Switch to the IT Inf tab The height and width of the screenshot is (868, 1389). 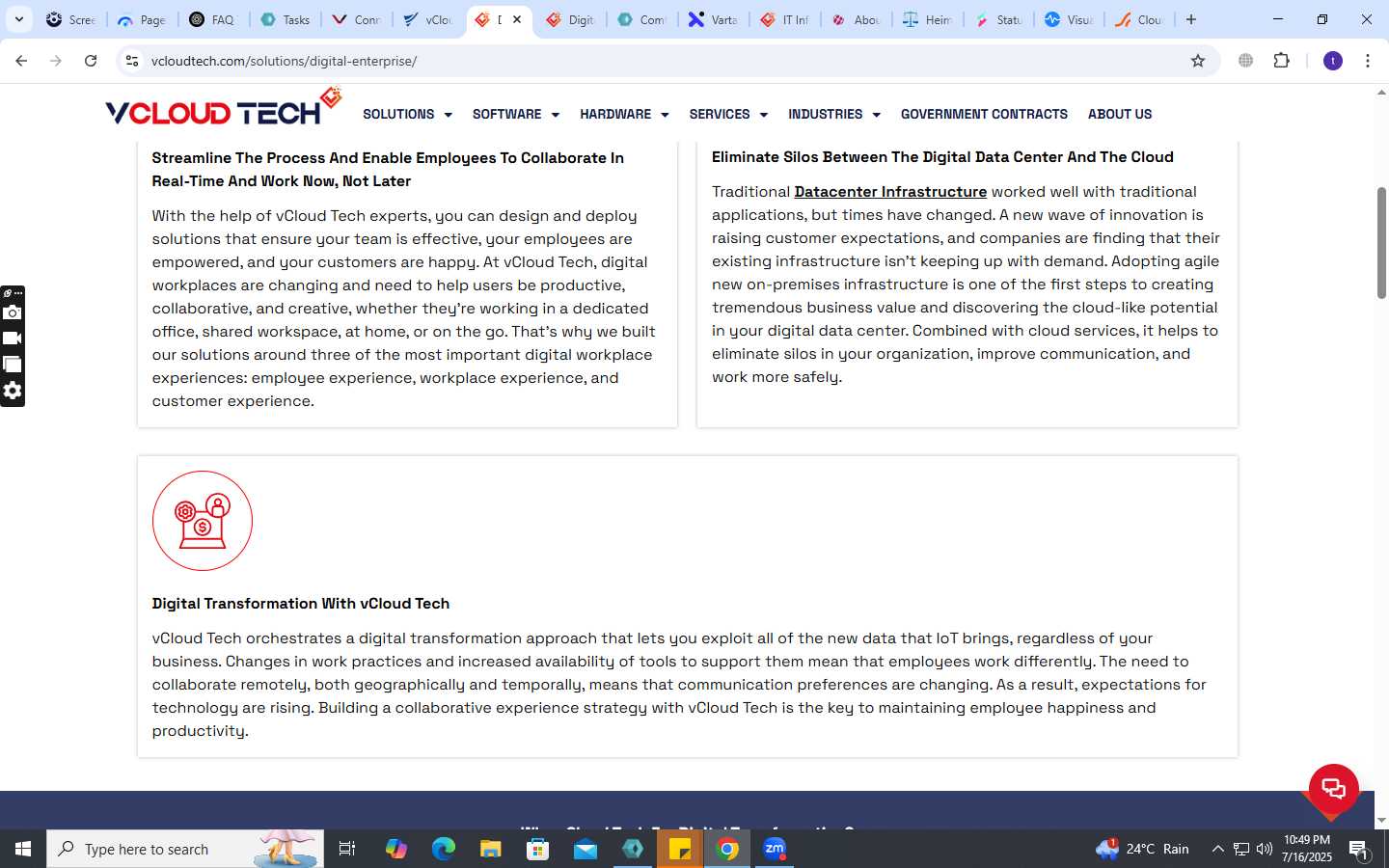pyautogui.click(x=785, y=19)
